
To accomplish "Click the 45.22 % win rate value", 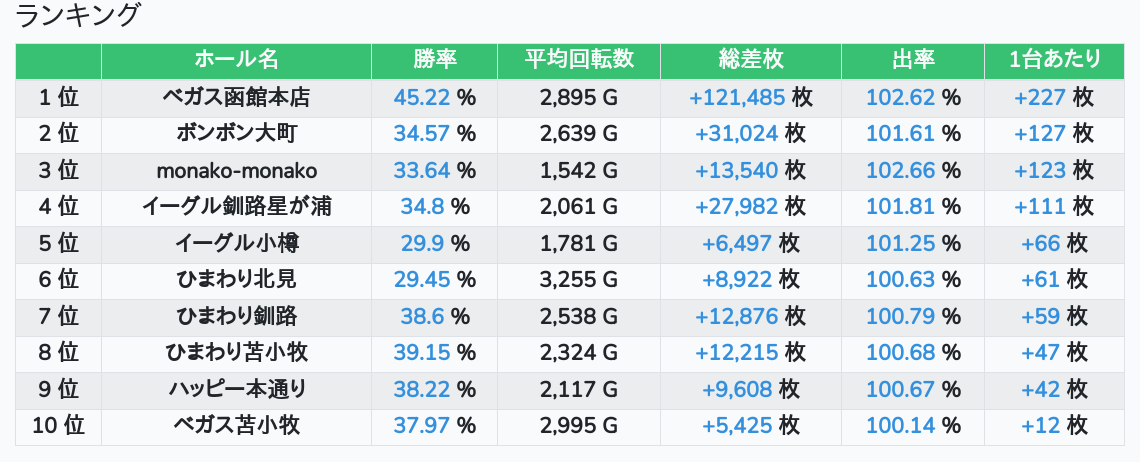I will coord(434,97).
